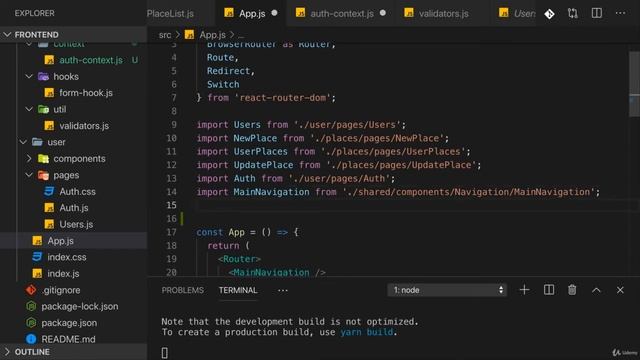Viewport: 640px width, 360px height.
Task: Open the panel overflow ellipsis menu
Action: tap(282, 291)
